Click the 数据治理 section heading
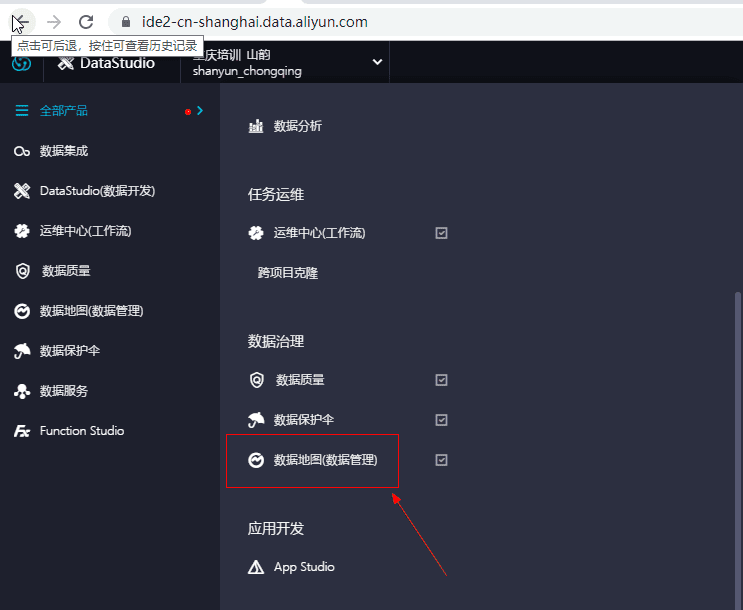Screen dimensions: 743x610 point(276,342)
